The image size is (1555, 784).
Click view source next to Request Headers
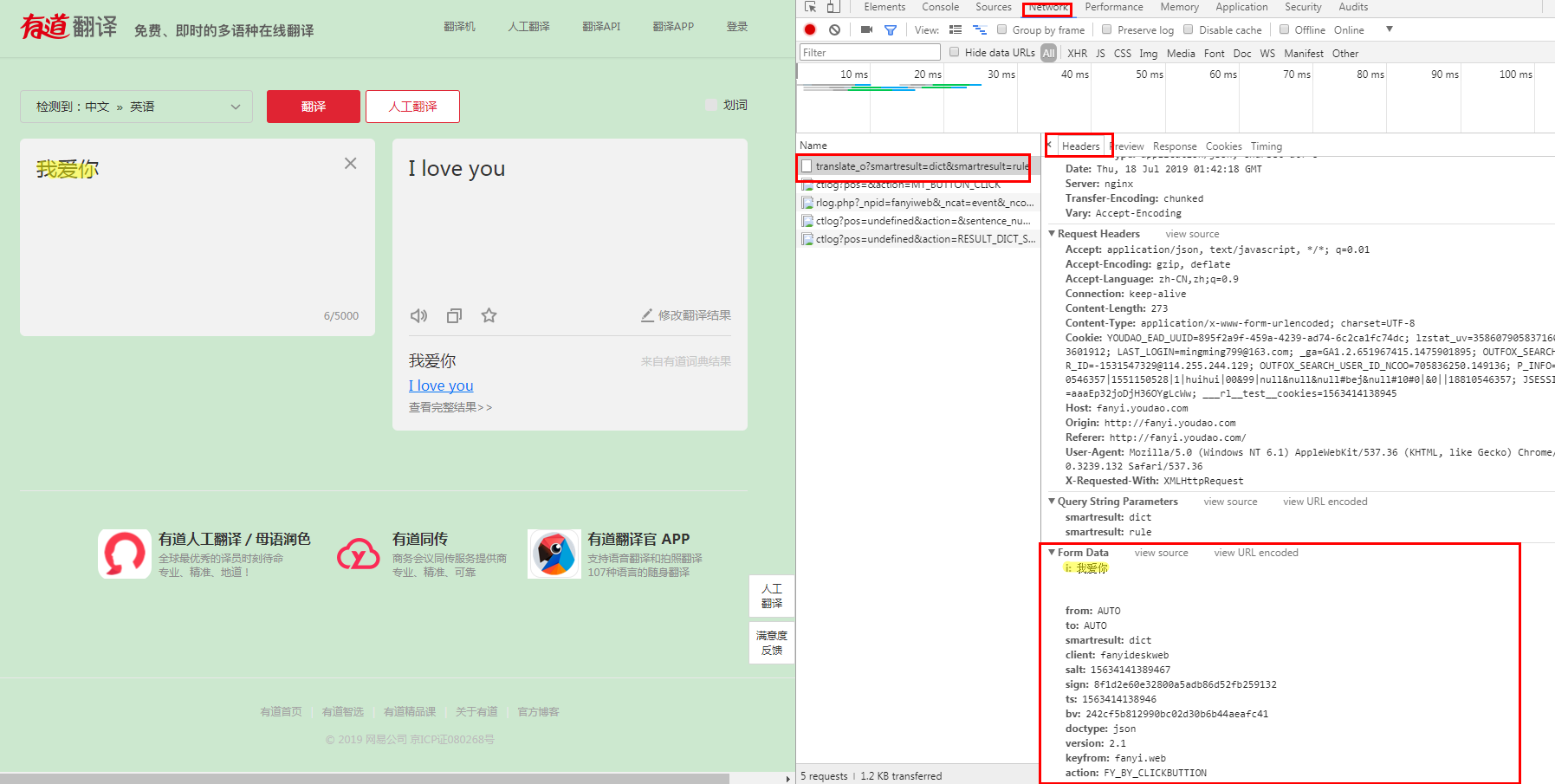1192,234
